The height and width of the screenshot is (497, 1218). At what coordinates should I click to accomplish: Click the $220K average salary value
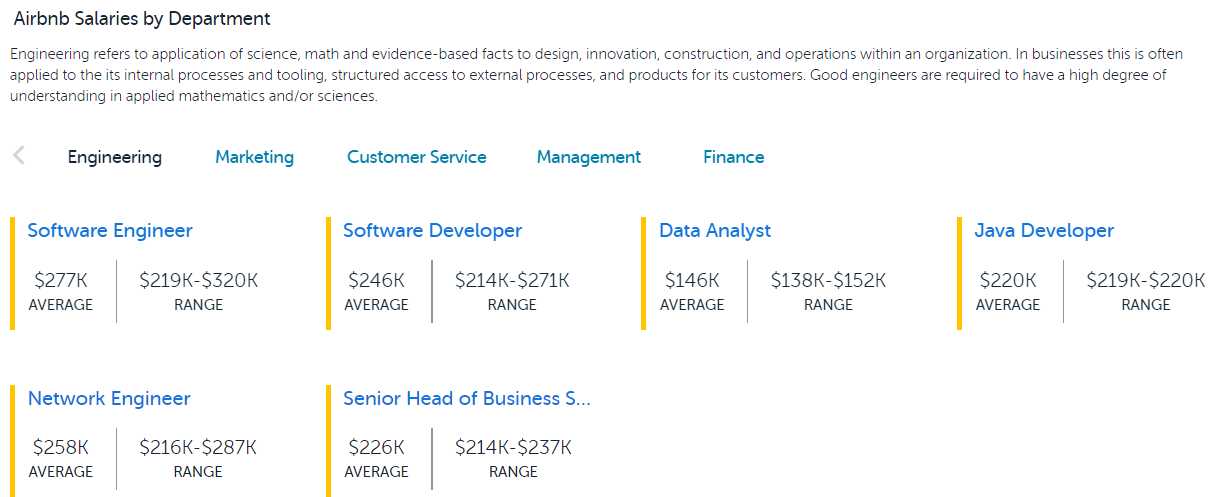click(1008, 281)
